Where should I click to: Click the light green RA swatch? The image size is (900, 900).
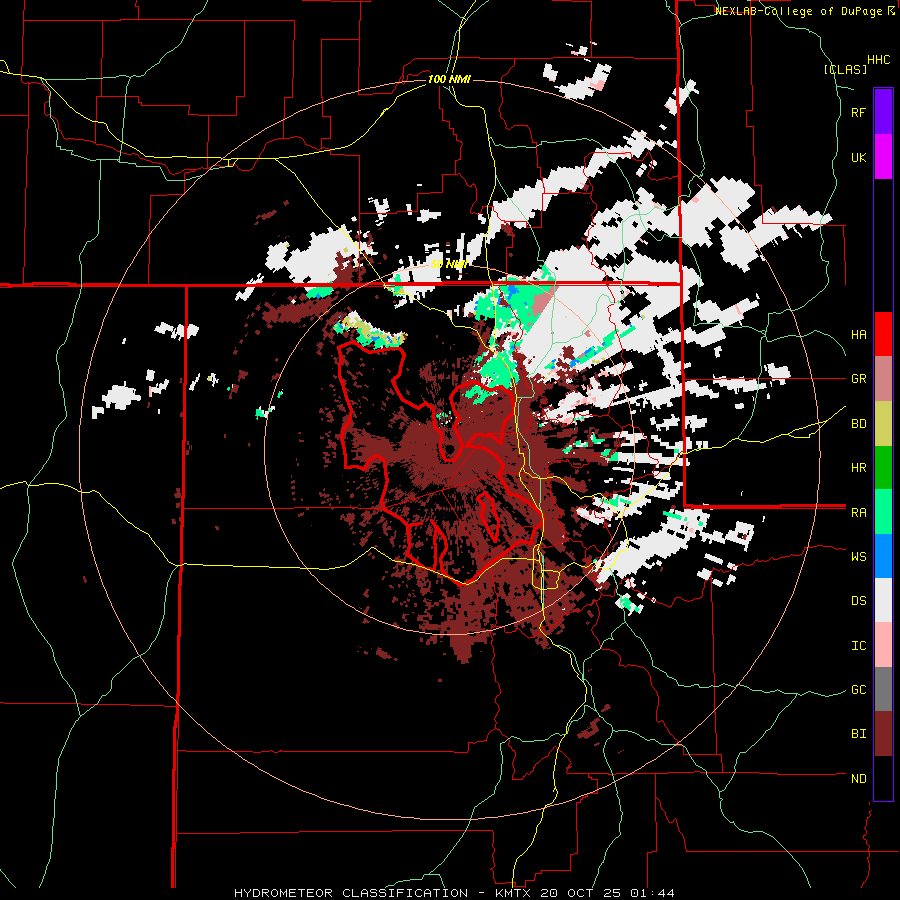coord(883,512)
